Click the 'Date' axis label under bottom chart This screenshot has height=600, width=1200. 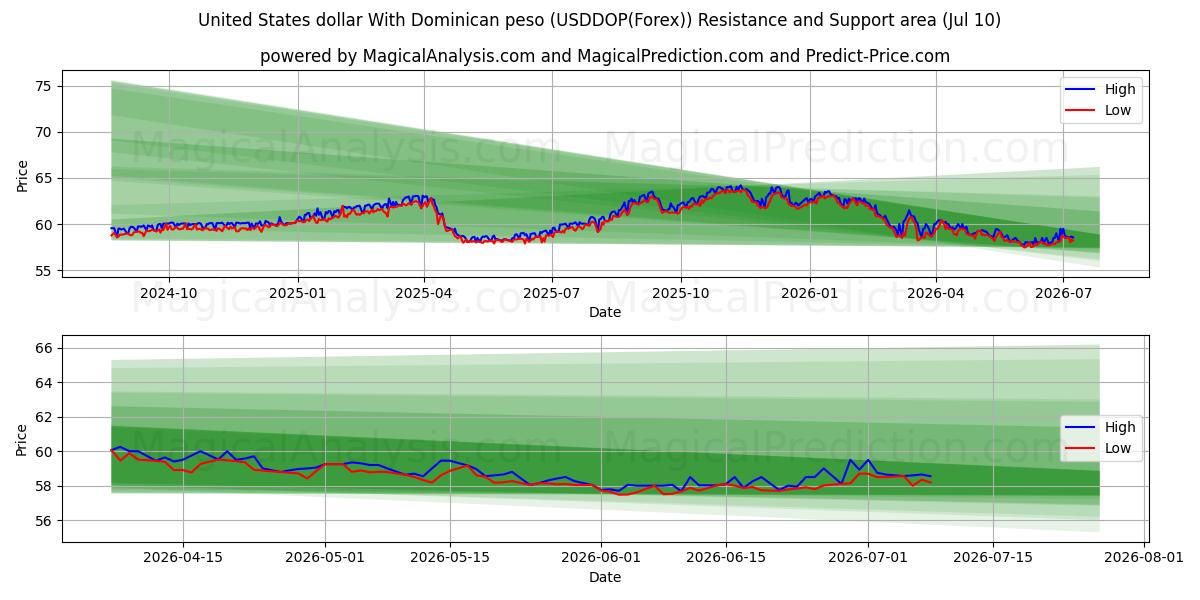pos(605,577)
